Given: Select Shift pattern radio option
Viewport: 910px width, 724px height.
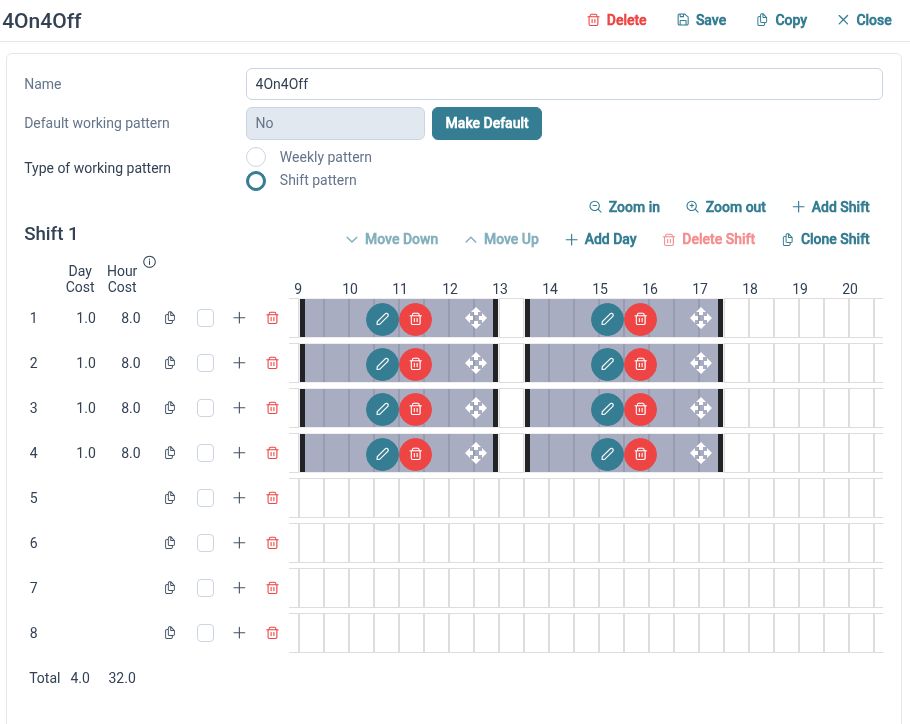Looking at the screenshot, I should click(x=256, y=180).
